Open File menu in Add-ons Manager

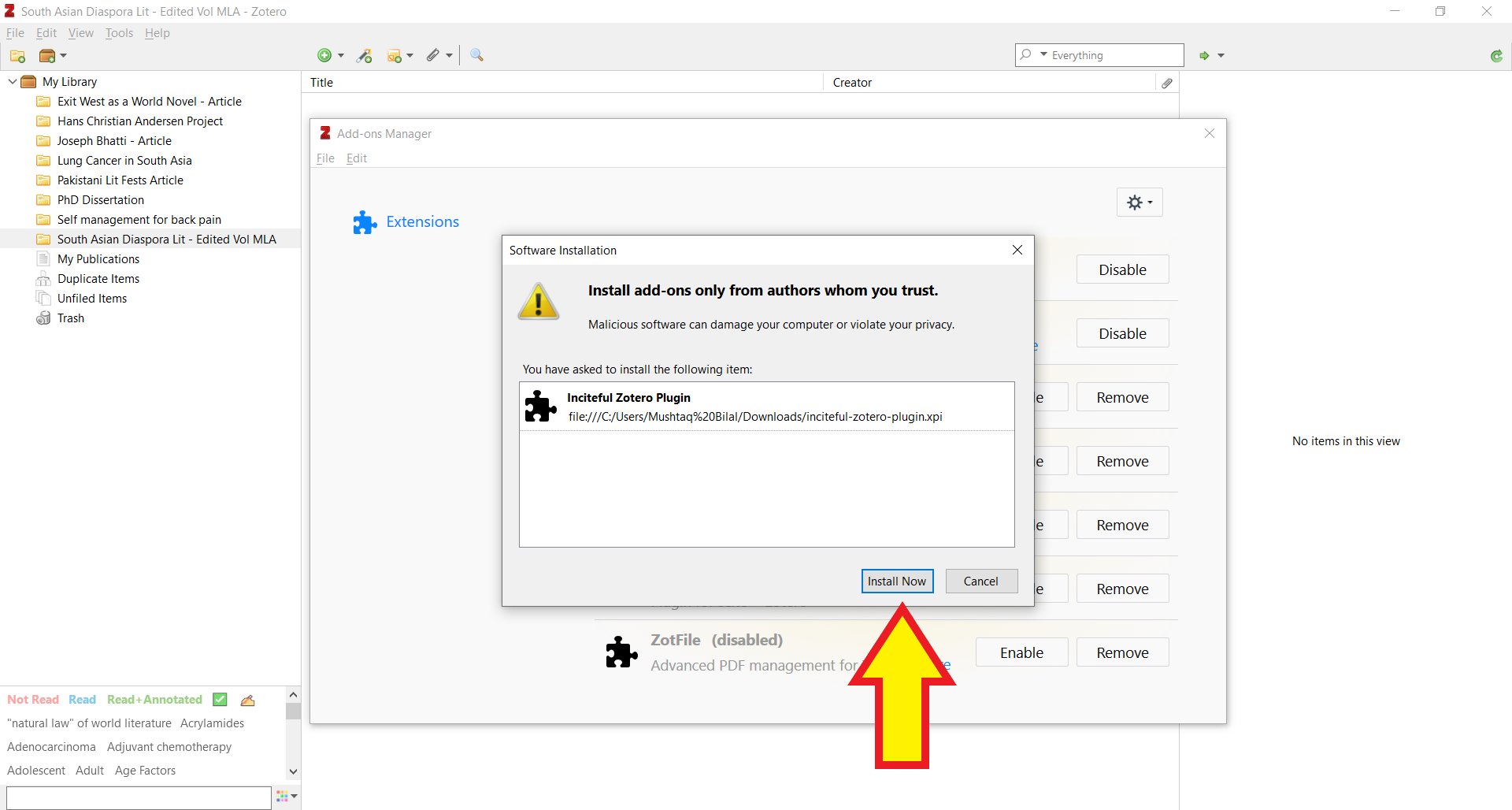pyautogui.click(x=325, y=158)
